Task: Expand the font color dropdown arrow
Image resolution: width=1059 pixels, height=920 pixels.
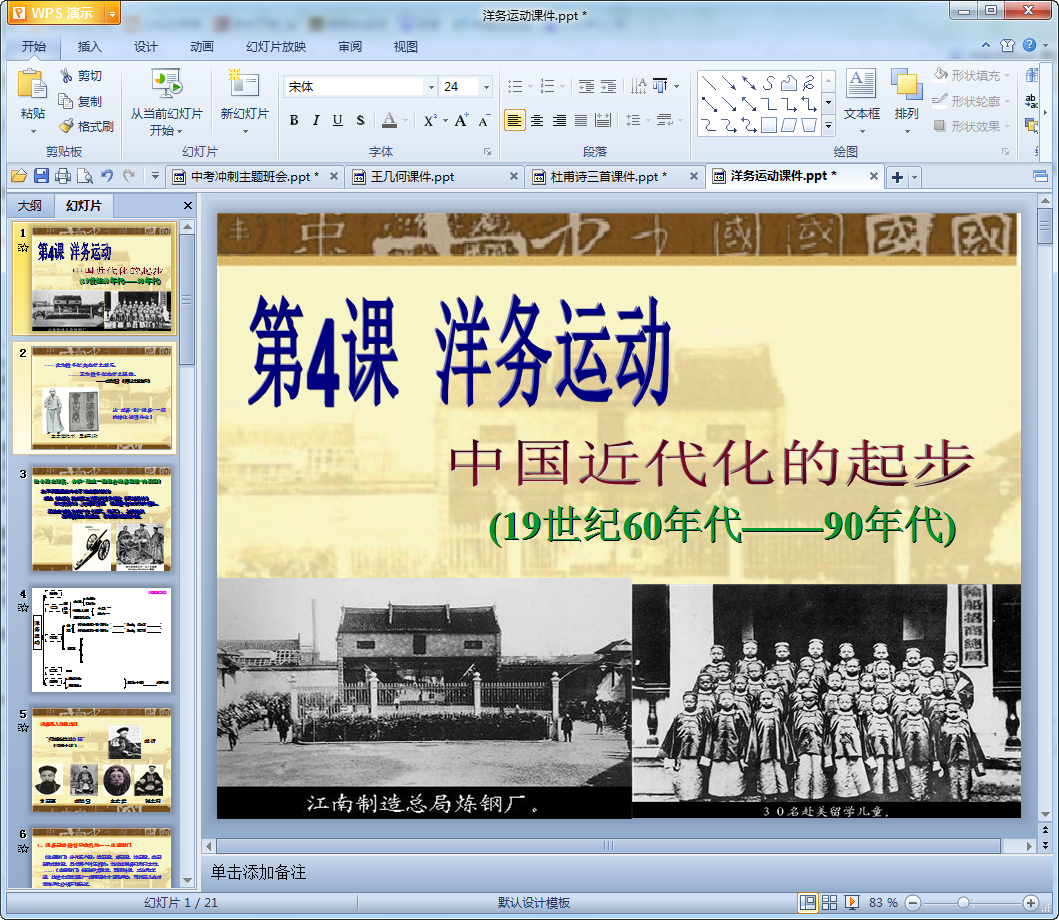Action: pos(405,120)
